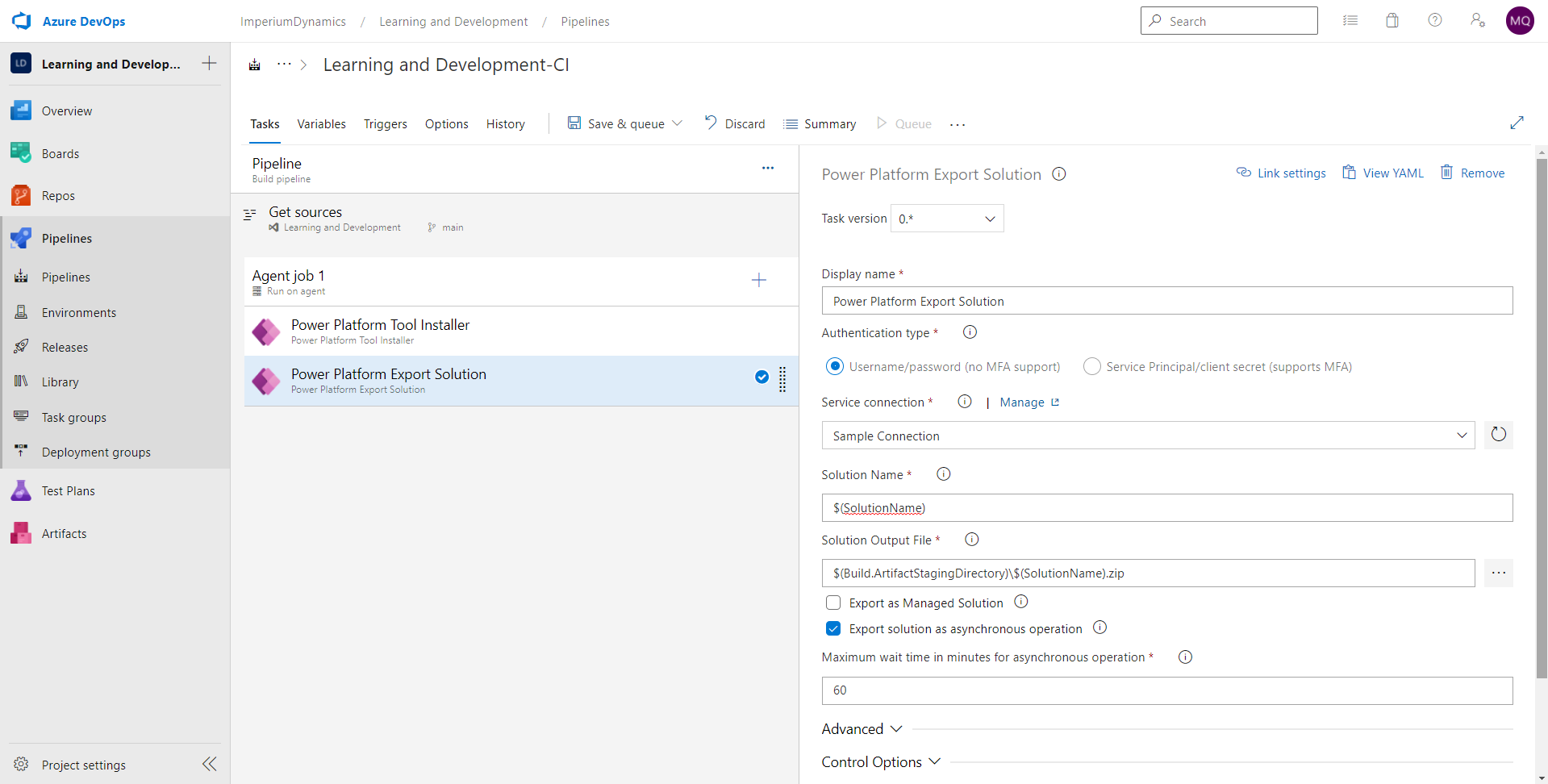Open the History tab
This screenshot has height=784, width=1548.
[x=505, y=123]
